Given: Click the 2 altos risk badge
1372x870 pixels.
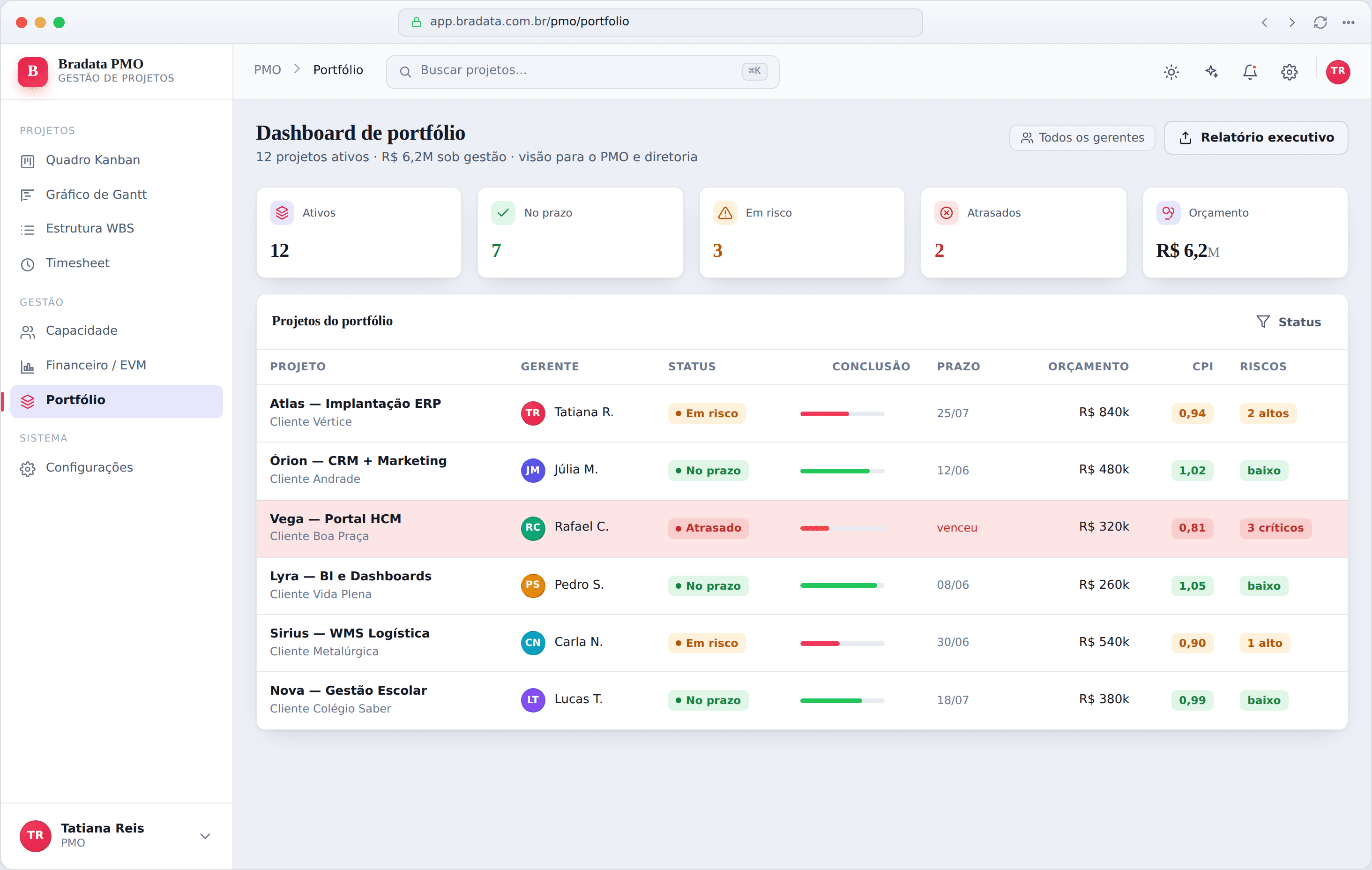Looking at the screenshot, I should pyautogui.click(x=1268, y=413).
